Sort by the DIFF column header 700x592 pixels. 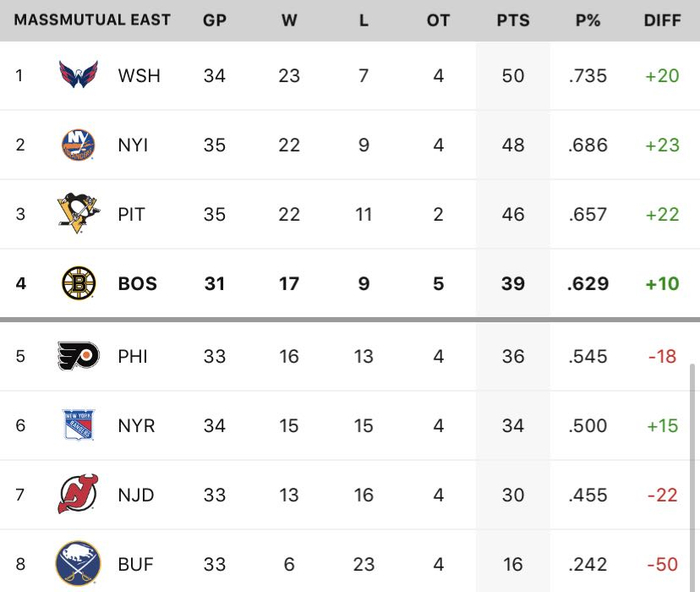pos(662,20)
